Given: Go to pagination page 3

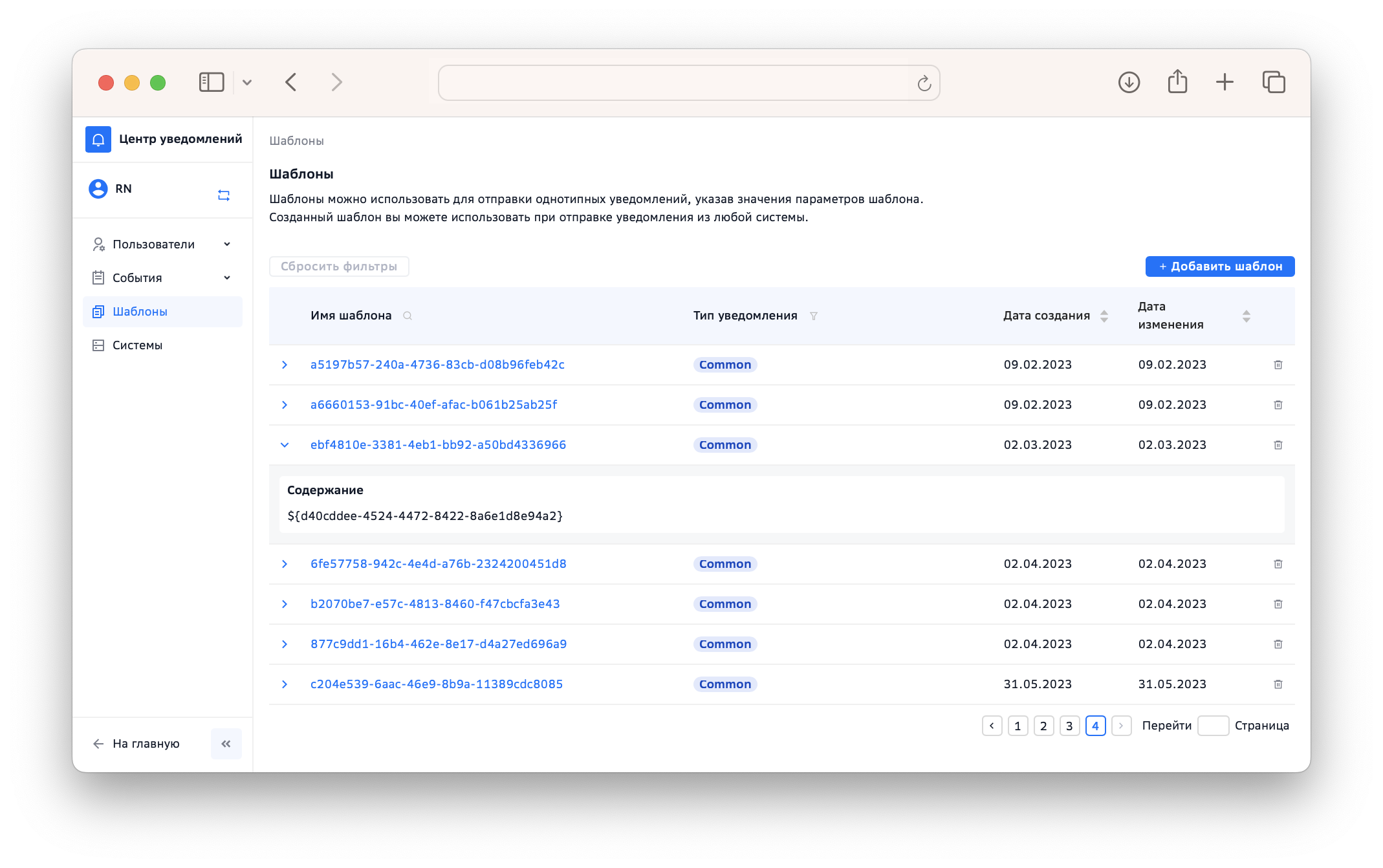Looking at the screenshot, I should pos(1069,726).
